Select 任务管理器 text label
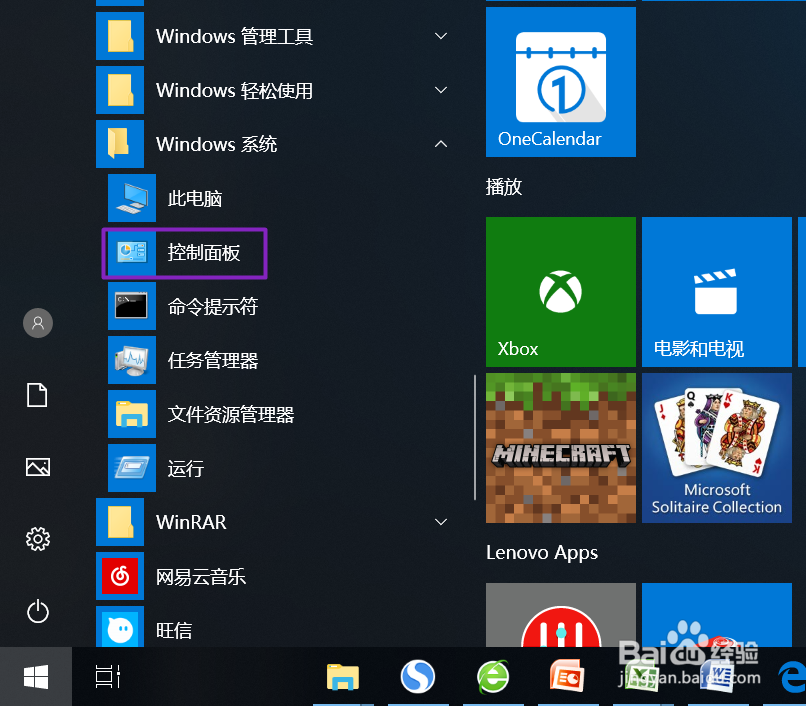 pos(213,360)
